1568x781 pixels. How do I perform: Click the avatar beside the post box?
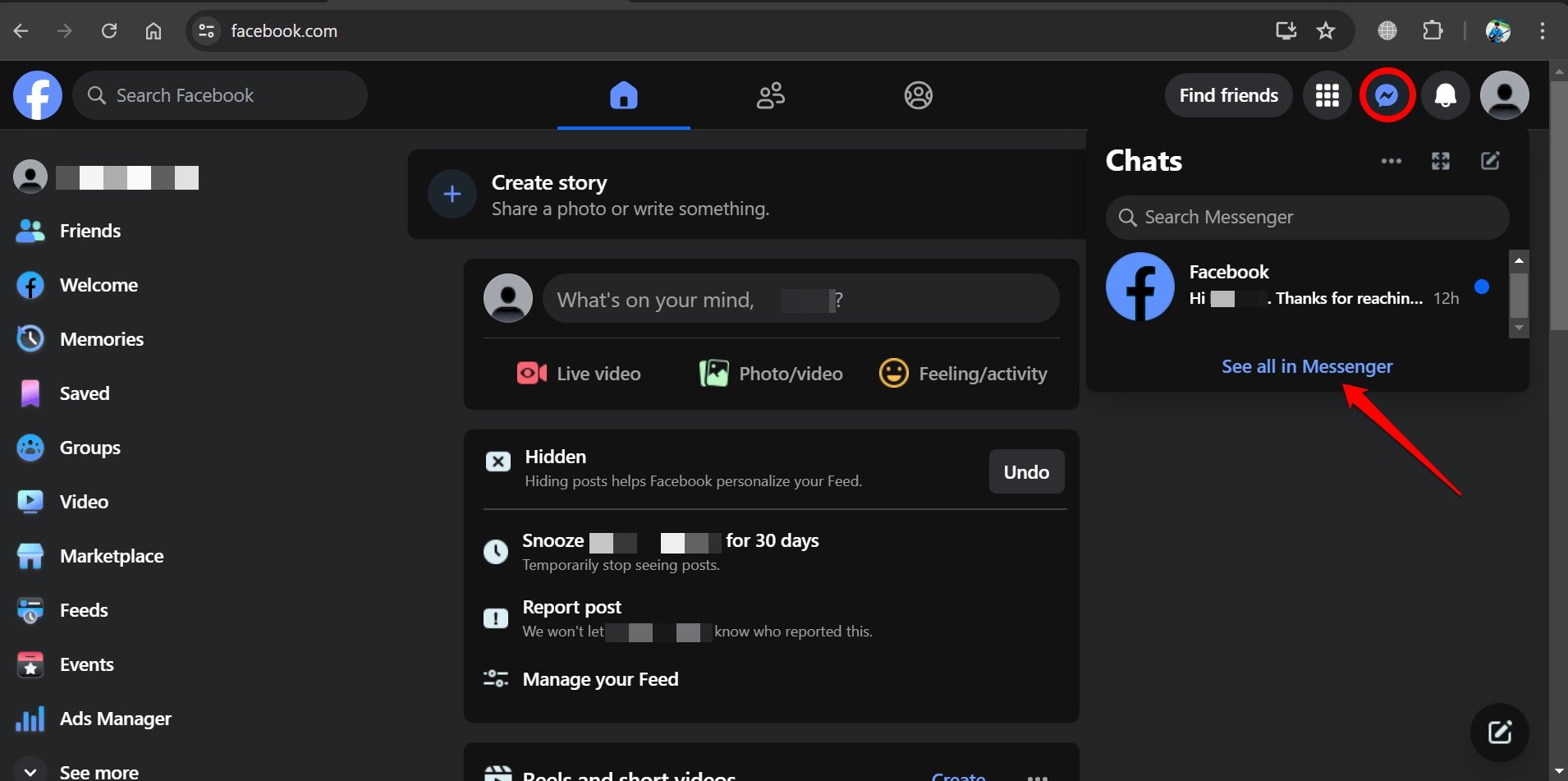coord(507,298)
